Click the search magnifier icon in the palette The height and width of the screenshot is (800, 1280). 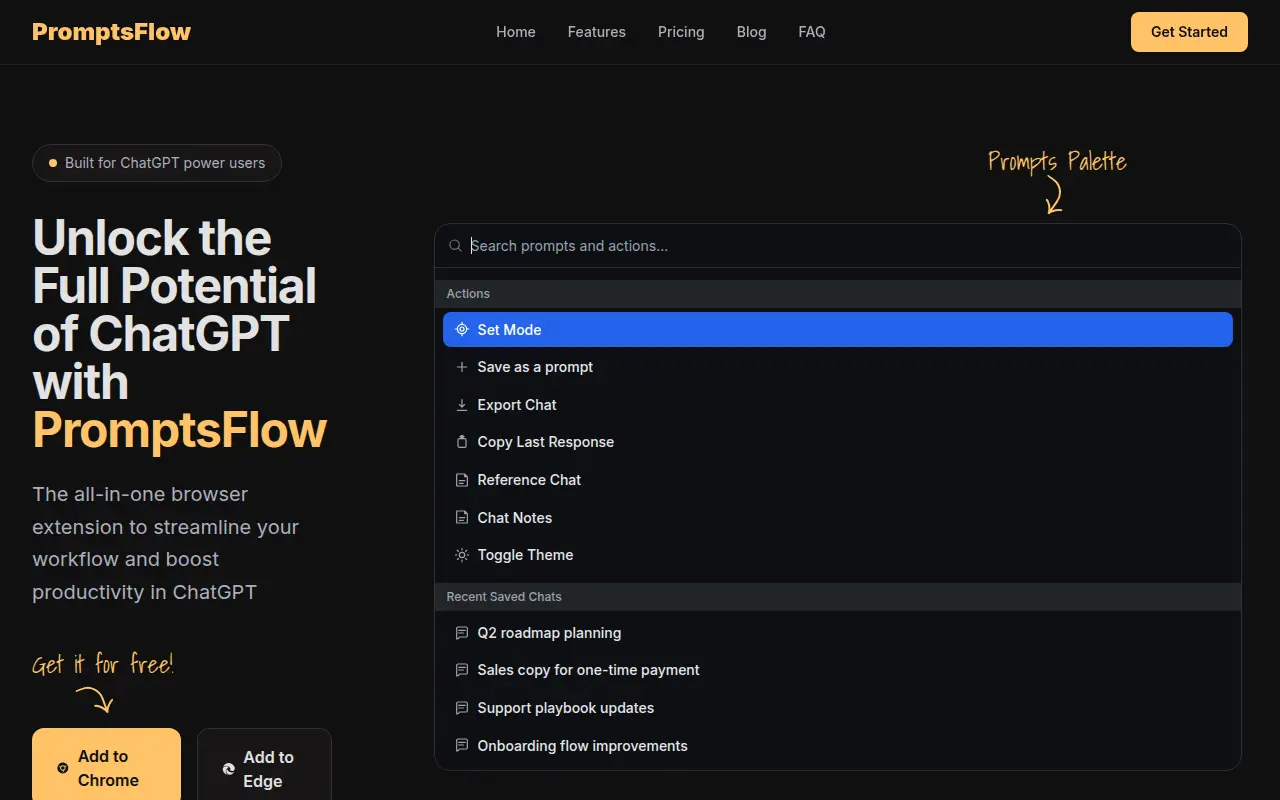(x=456, y=246)
